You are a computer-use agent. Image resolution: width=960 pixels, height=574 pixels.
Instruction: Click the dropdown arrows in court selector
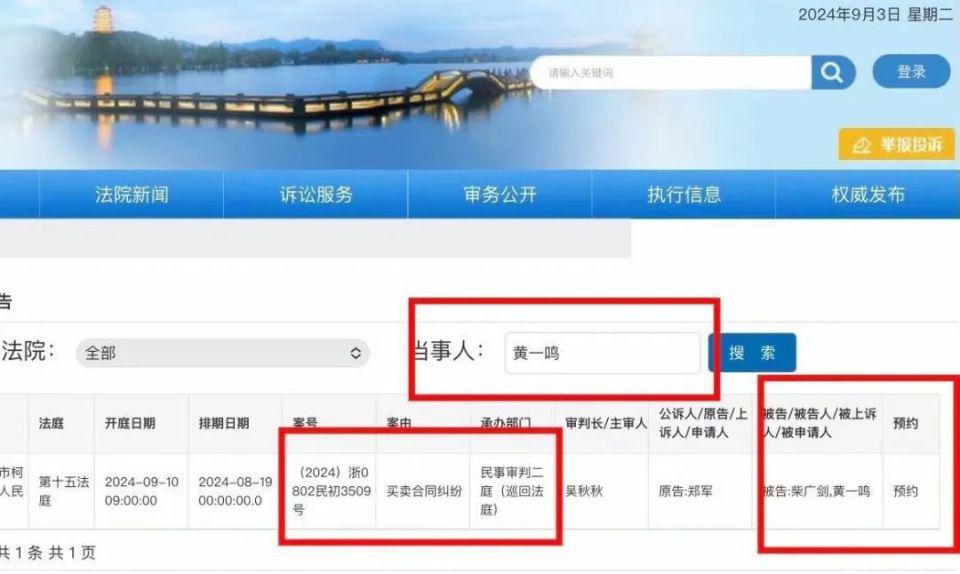coord(355,353)
